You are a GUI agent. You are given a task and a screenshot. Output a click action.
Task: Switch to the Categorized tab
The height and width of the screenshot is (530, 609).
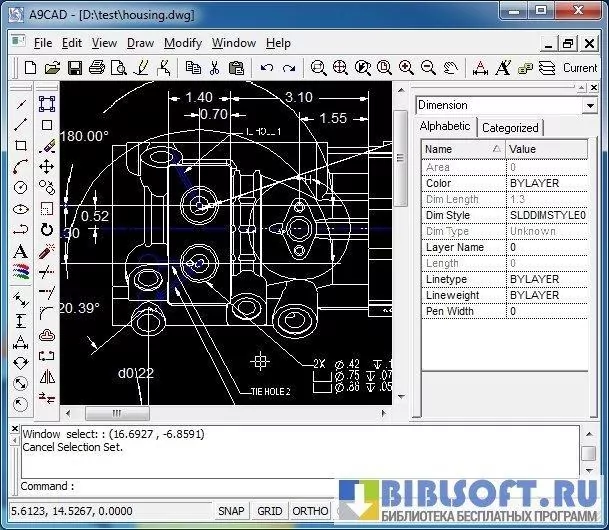pos(510,128)
